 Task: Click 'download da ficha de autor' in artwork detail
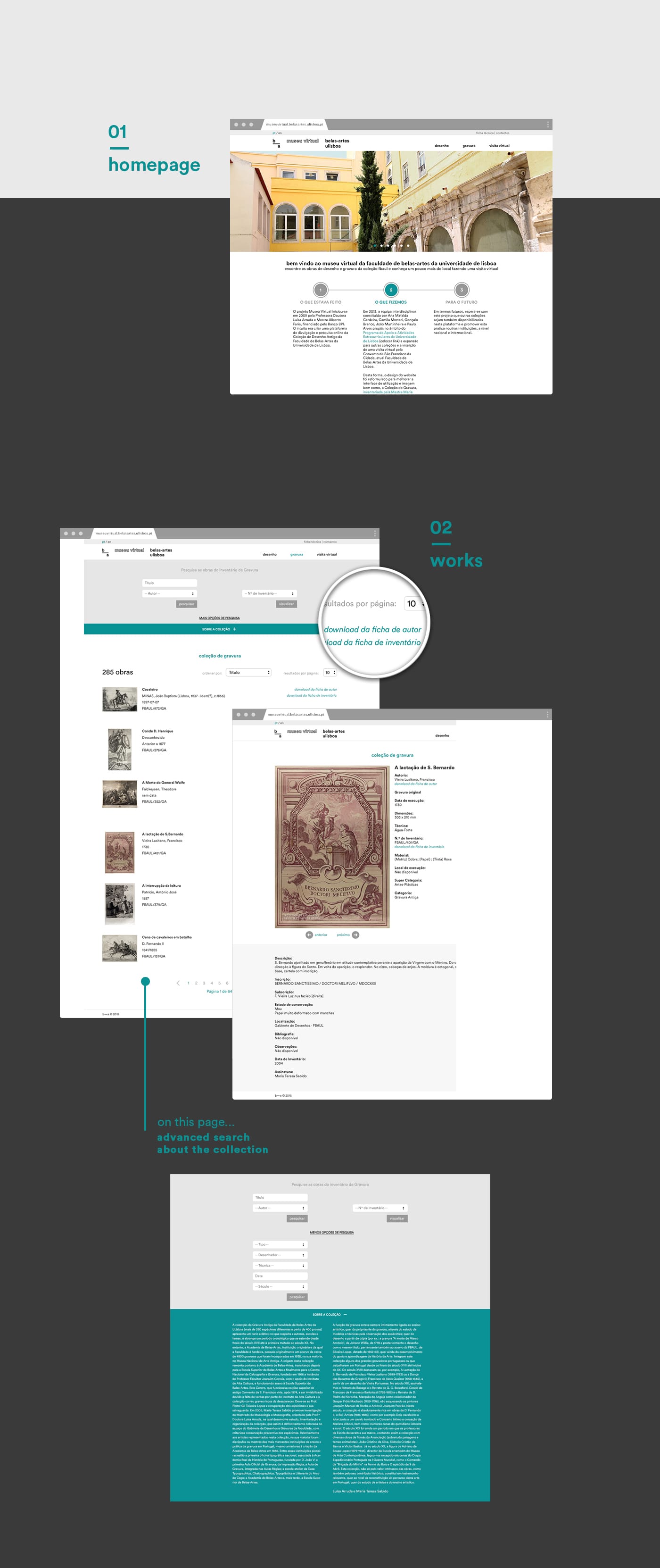point(415,784)
